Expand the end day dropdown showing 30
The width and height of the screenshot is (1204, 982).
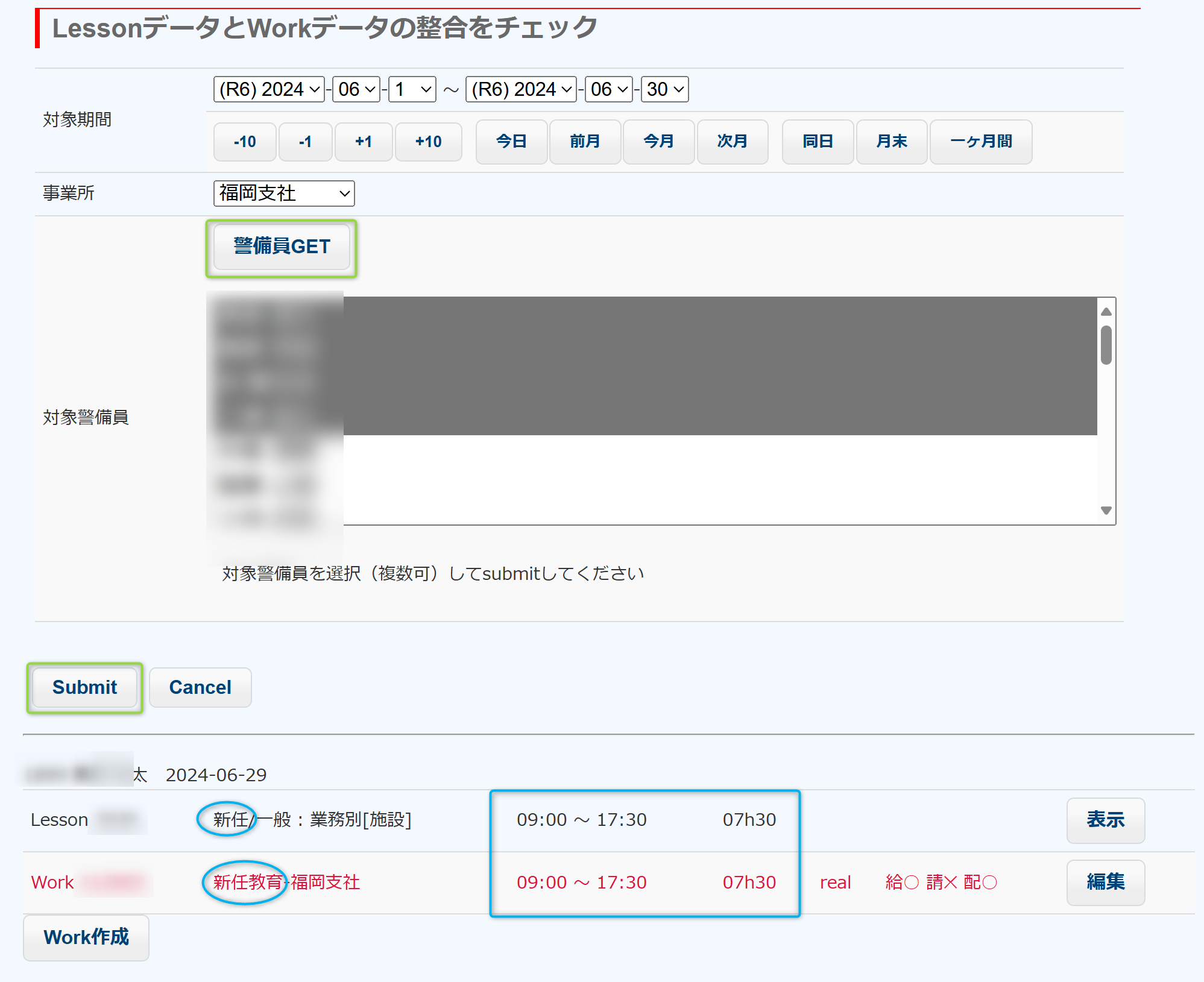[664, 89]
